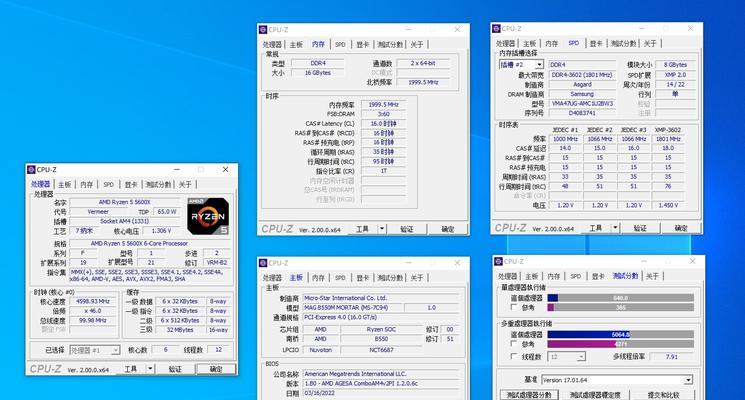The width and height of the screenshot is (745, 400).
Task: Switch to the 主板 tab in the processor window
Action: 65,184
